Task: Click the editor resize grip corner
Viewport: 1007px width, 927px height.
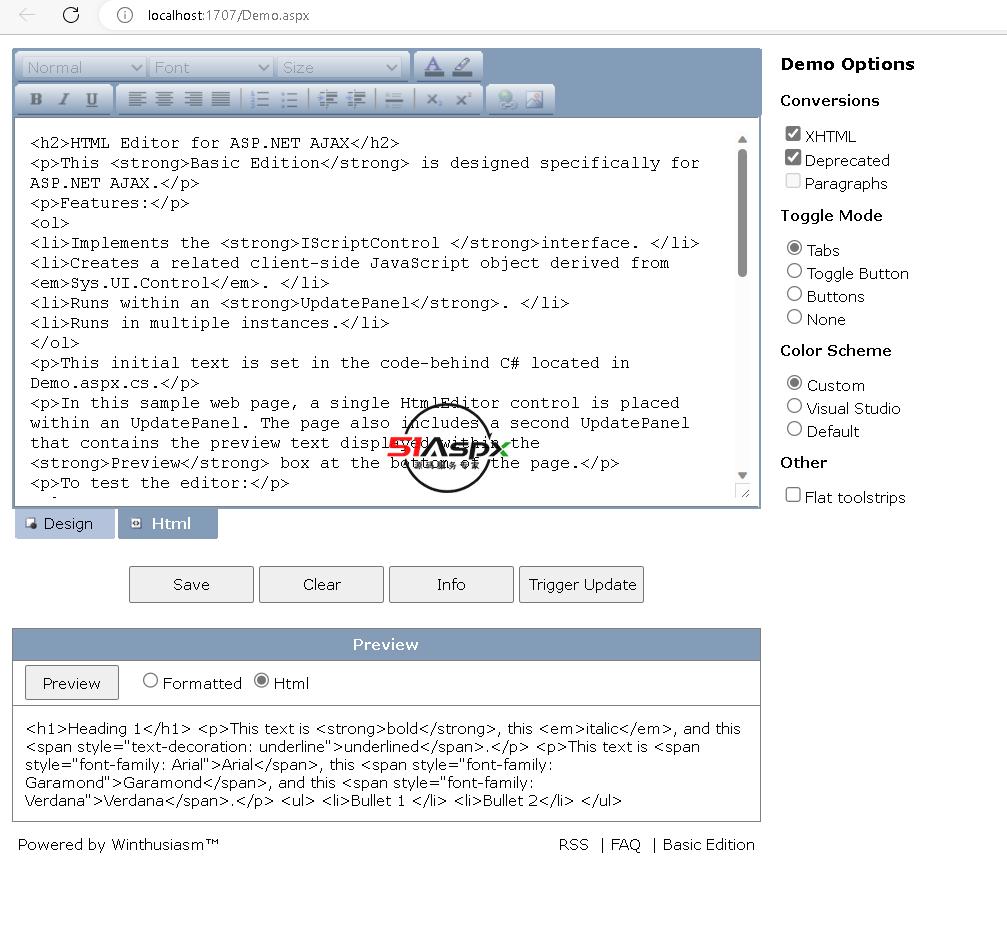Action: point(744,492)
